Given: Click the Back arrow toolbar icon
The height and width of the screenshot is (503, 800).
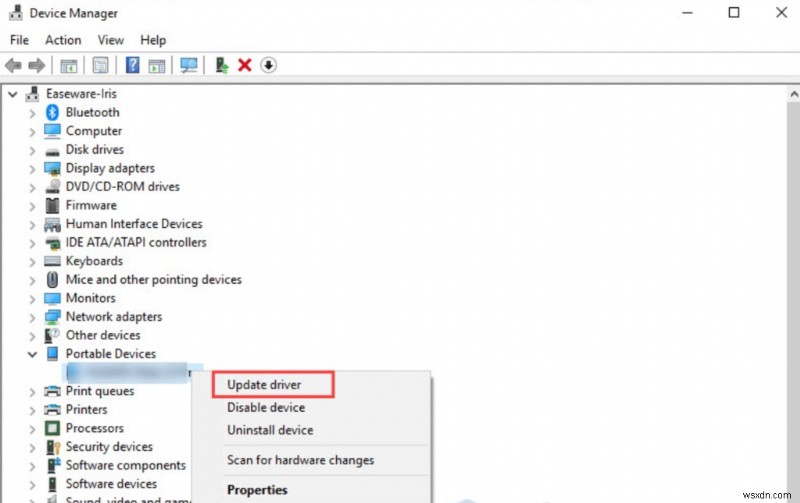Looking at the screenshot, I should [x=13, y=65].
